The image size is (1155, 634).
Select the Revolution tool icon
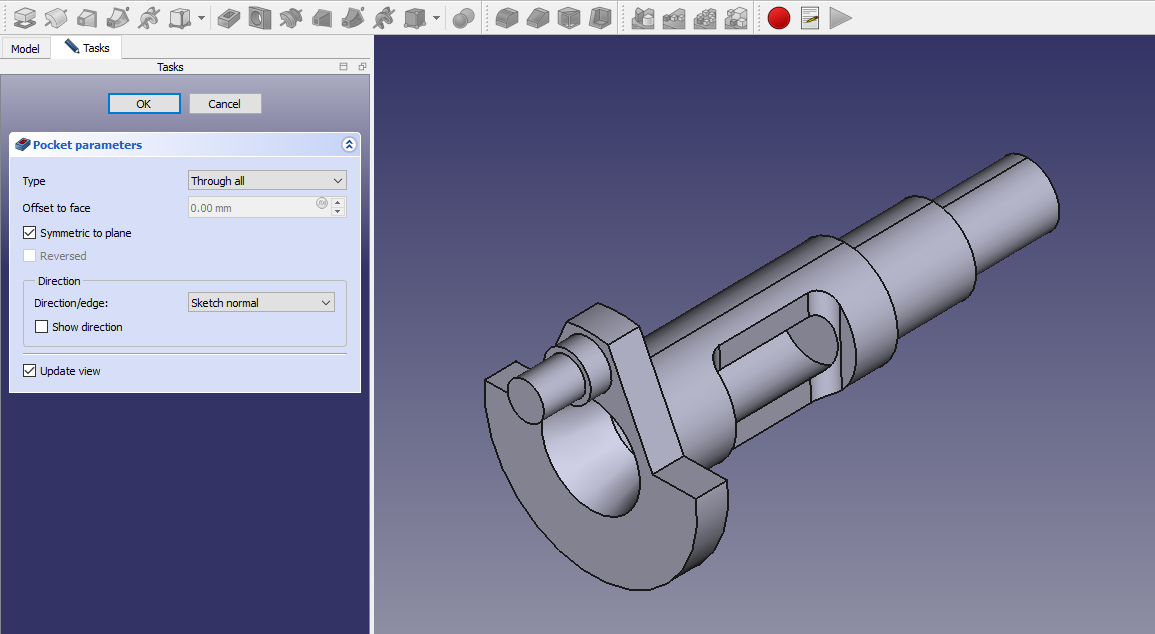click(57, 17)
